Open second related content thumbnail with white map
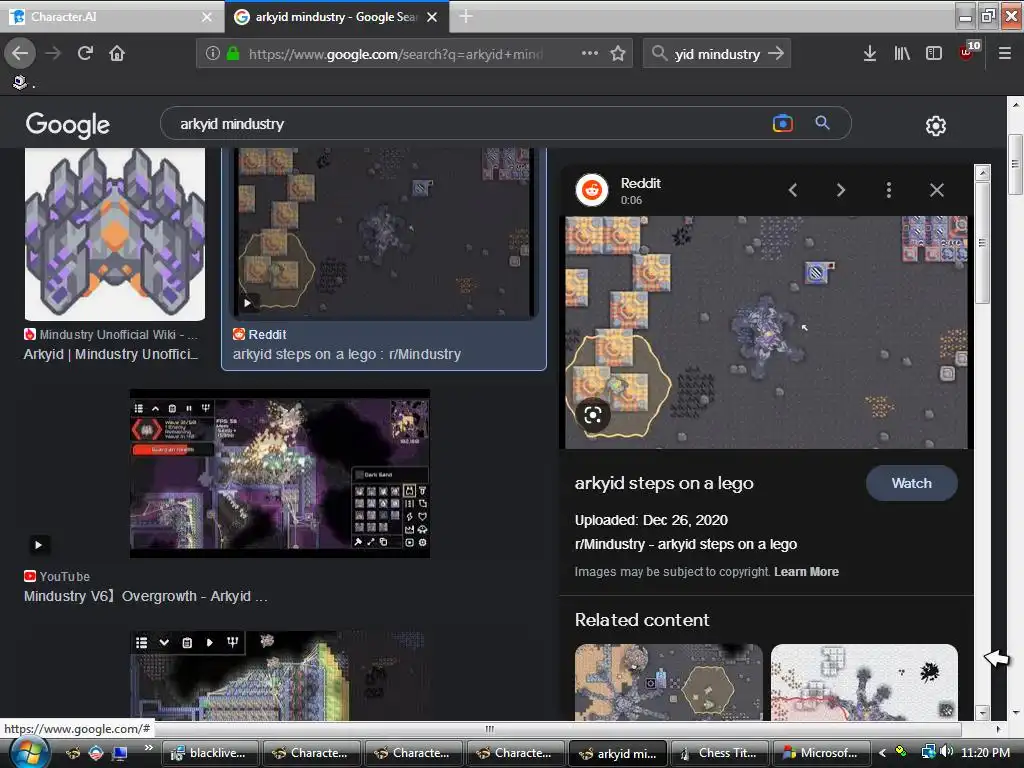This screenshot has width=1024, height=768. (864, 682)
